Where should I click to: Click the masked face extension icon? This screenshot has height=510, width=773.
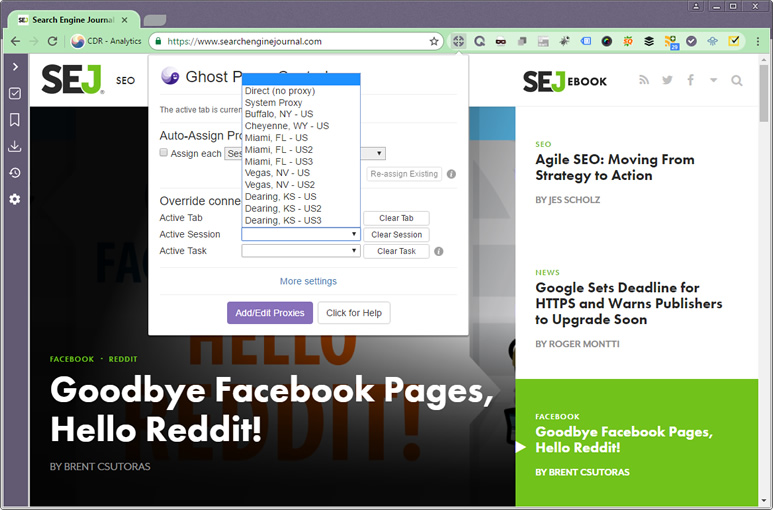coord(501,41)
